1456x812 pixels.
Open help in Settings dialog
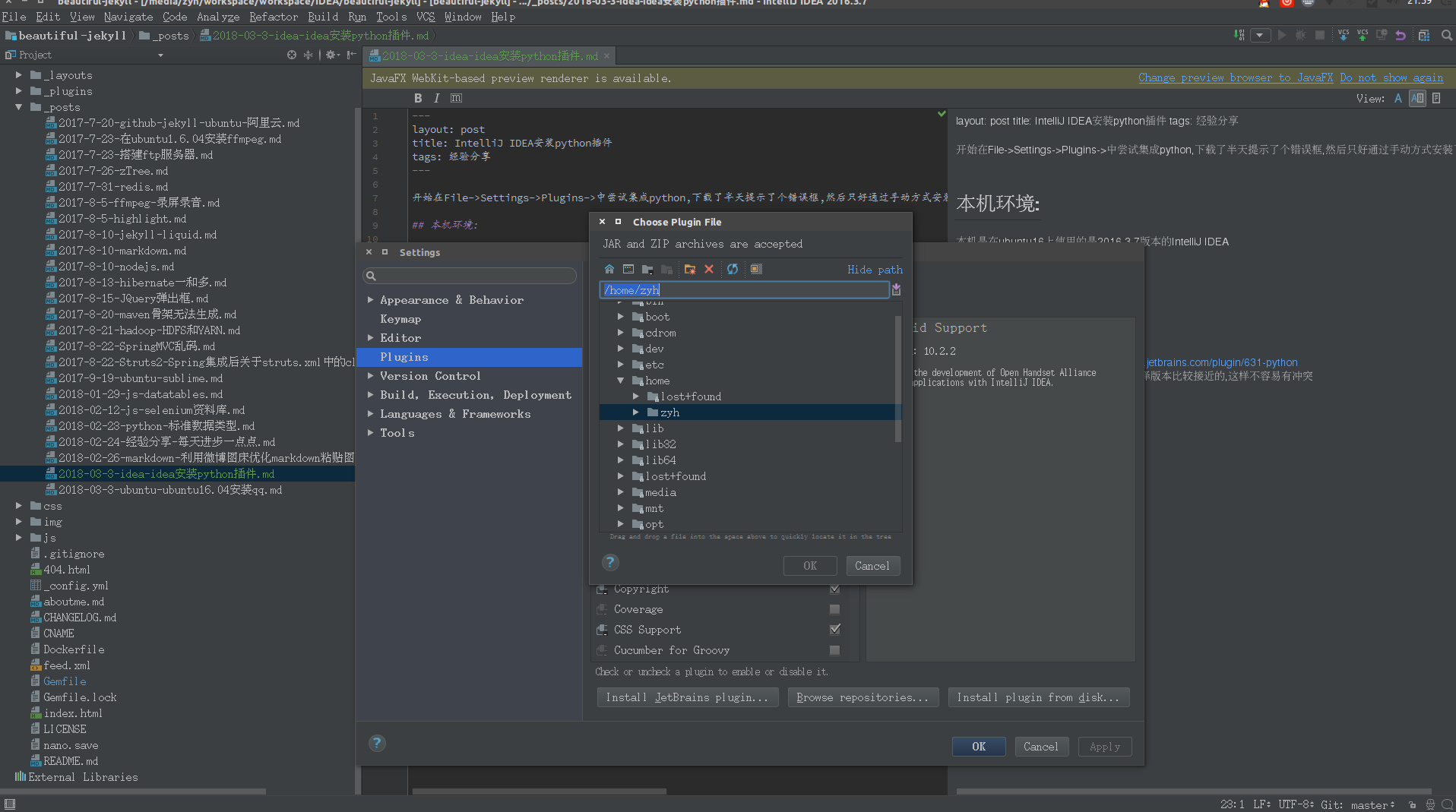[377, 743]
